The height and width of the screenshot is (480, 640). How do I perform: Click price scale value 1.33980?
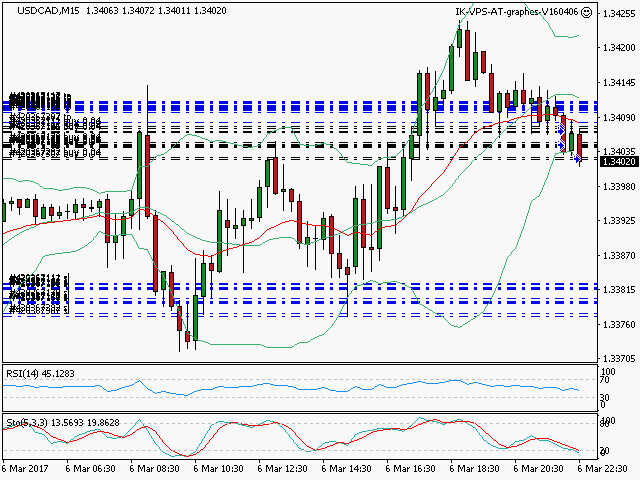pyautogui.click(x=619, y=186)
